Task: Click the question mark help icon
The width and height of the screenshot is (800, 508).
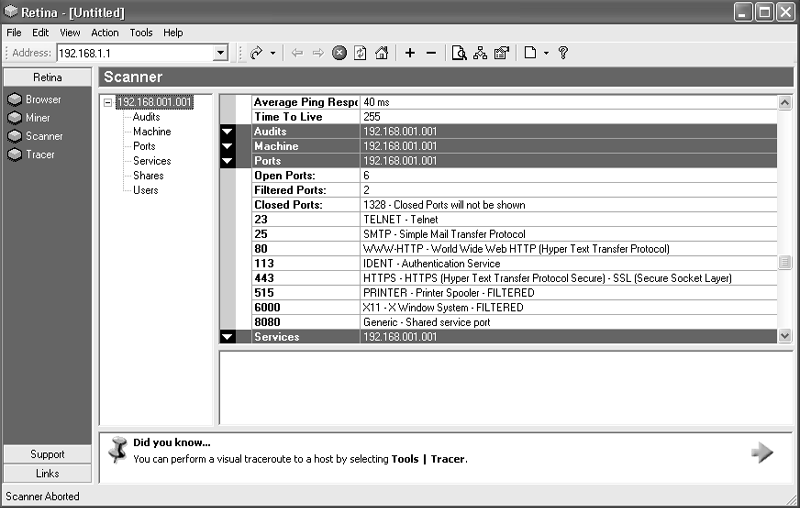Action: pyautogui.click(x=563, y=53)
